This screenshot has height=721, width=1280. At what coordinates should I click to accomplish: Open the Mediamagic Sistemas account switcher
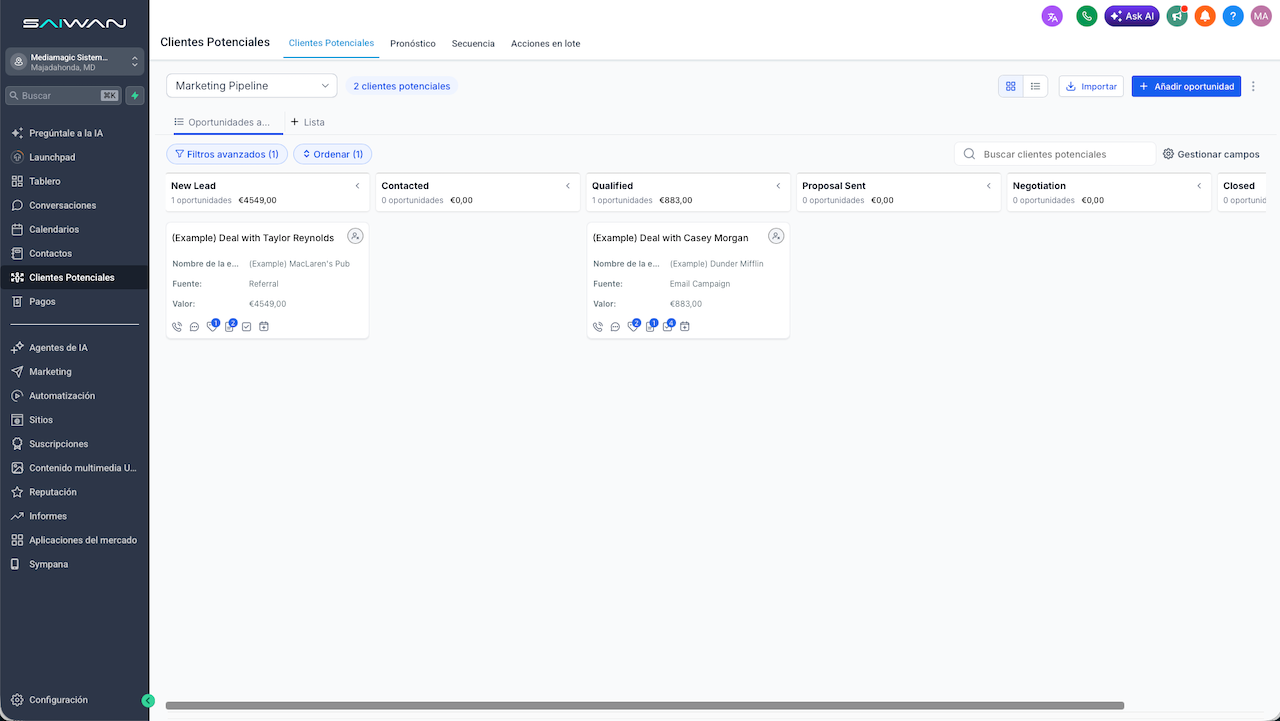click(75, 62)
